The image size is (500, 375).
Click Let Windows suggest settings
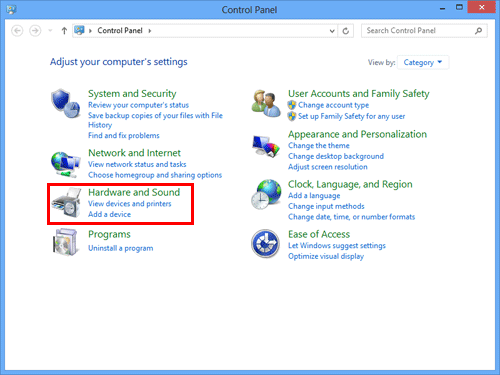coord(337,246)
